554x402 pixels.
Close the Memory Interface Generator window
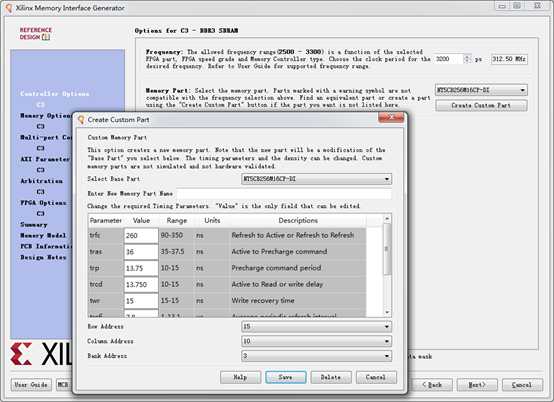(538, 6)
